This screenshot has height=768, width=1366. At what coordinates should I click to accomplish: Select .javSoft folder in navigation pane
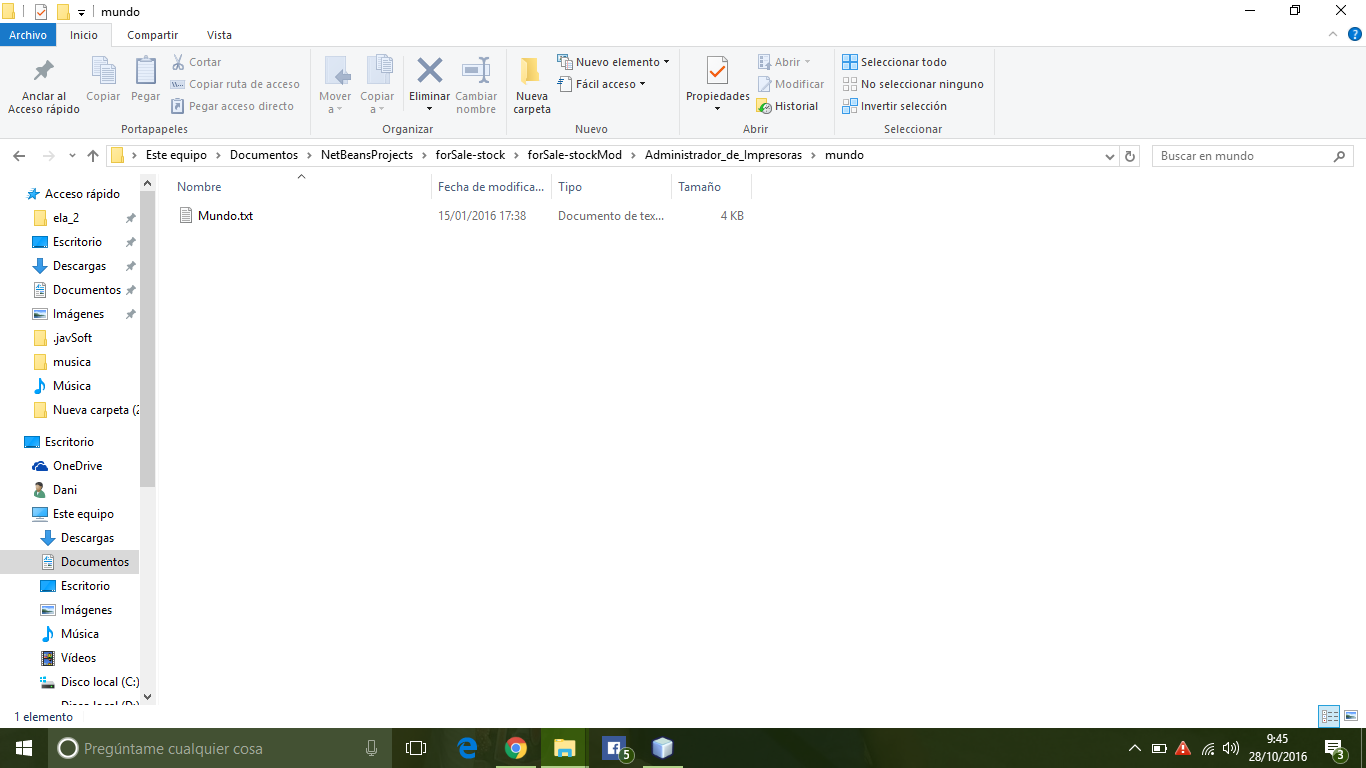tap(72, 338)
